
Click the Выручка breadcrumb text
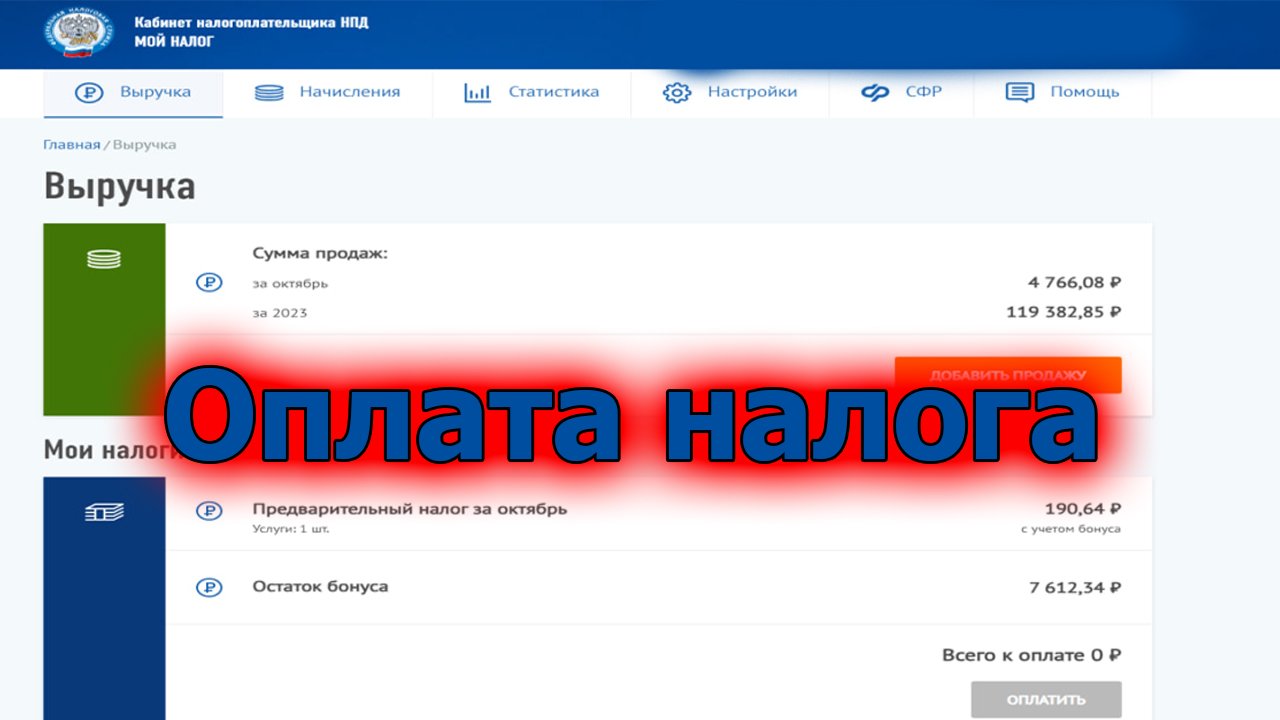[145, 145]
